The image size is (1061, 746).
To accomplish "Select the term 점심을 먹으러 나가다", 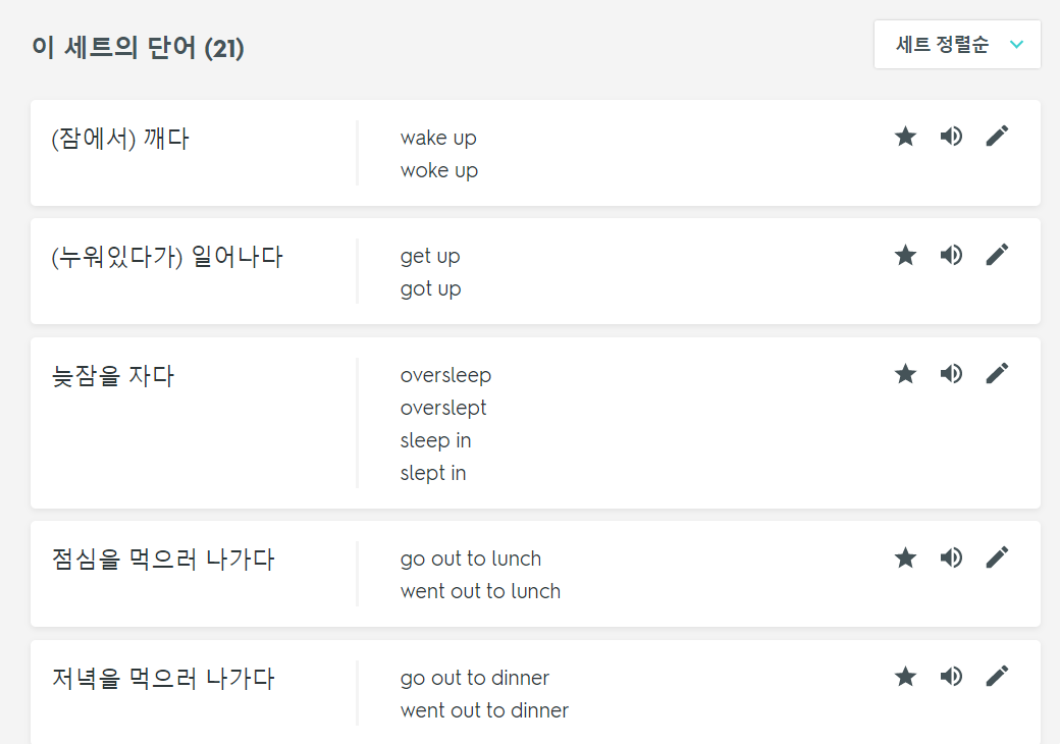I will tap(163, 559).
